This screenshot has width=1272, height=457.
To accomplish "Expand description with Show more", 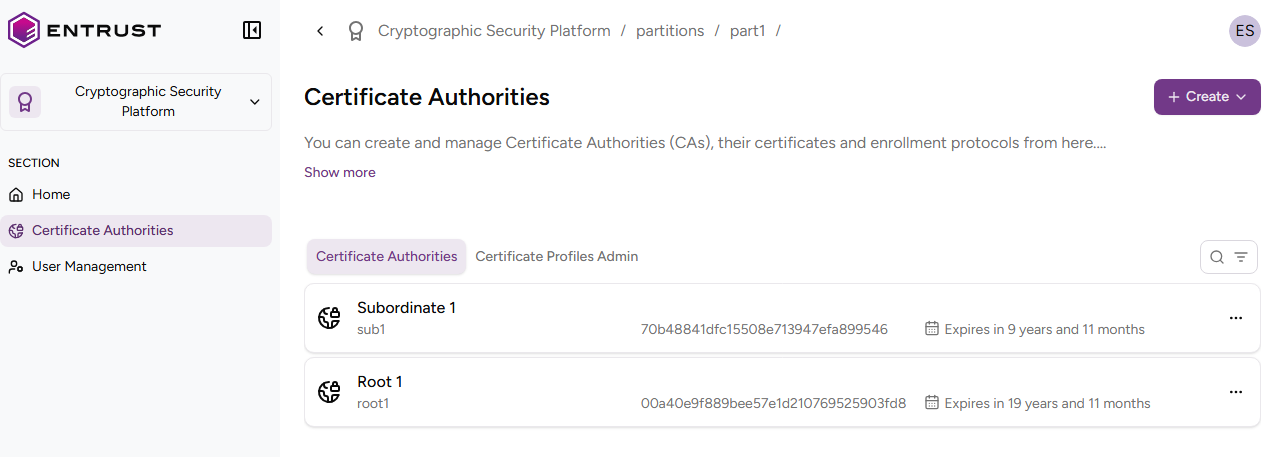I will tap(340, 172).
